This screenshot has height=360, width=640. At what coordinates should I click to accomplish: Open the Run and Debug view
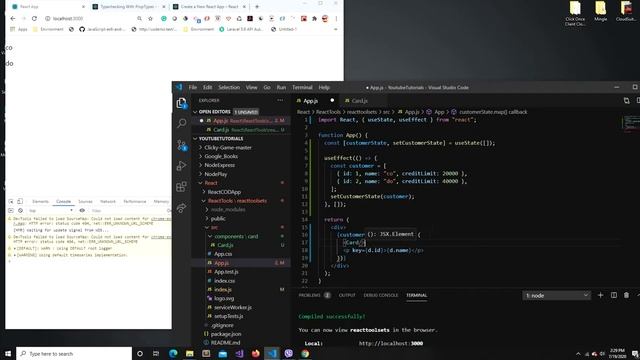(182, 166)
